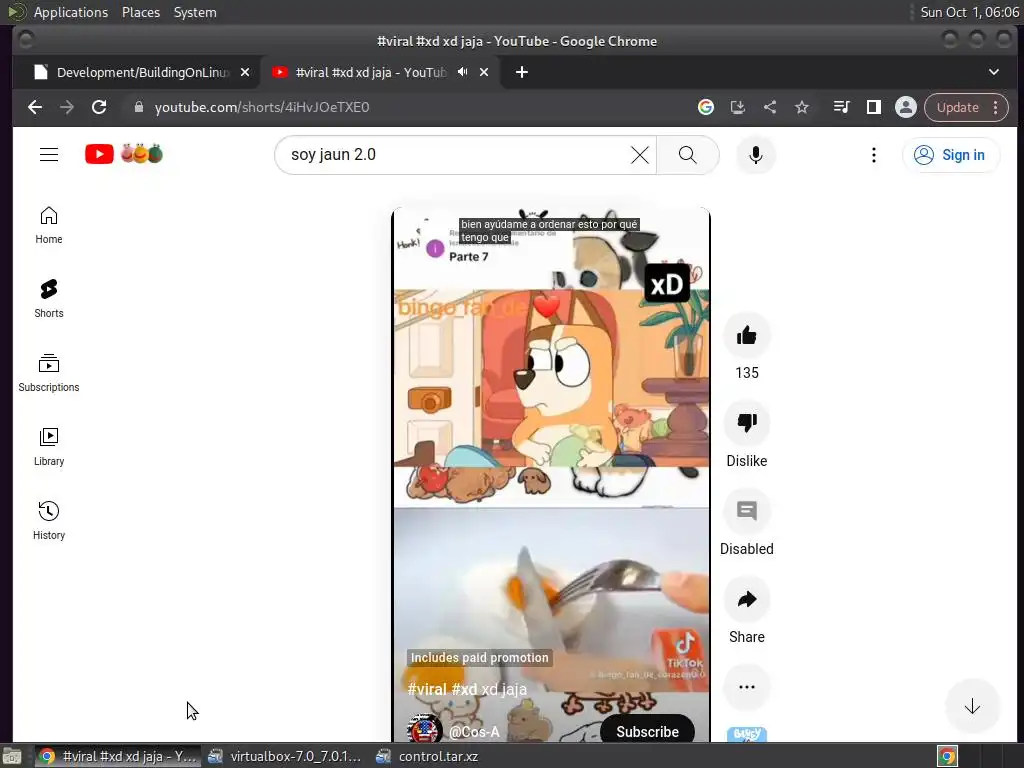Open virtualbox-7.0 taskbar window
The image size is (1024, 768).
coord(285,756)
